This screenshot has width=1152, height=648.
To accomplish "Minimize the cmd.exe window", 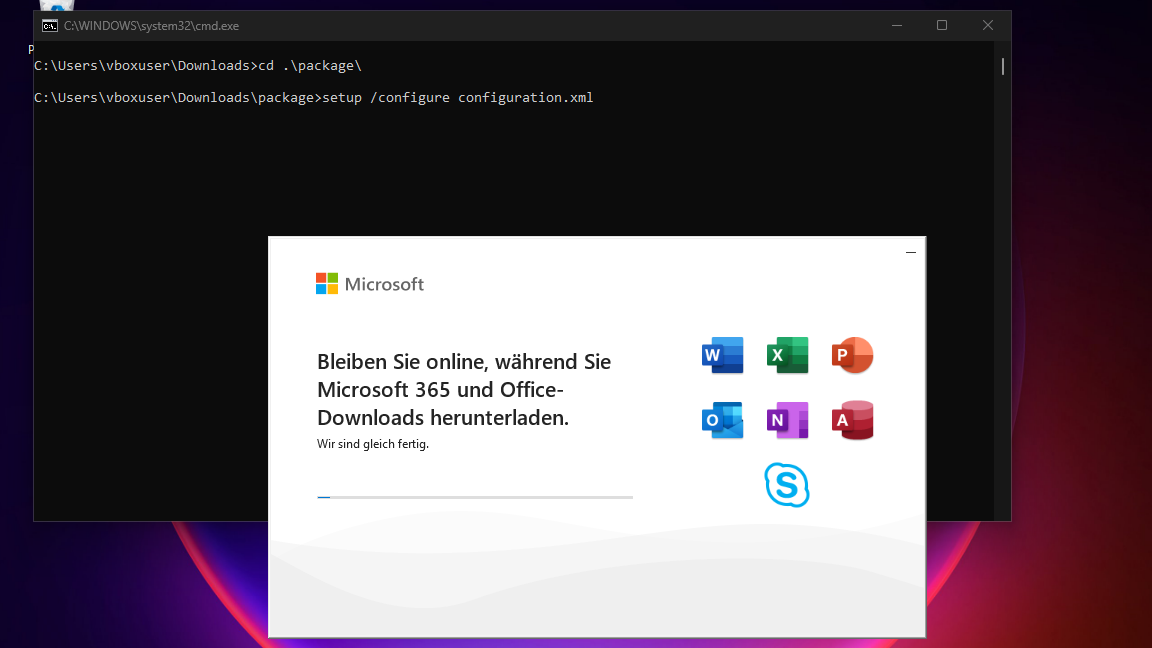I will pos(895,26).
